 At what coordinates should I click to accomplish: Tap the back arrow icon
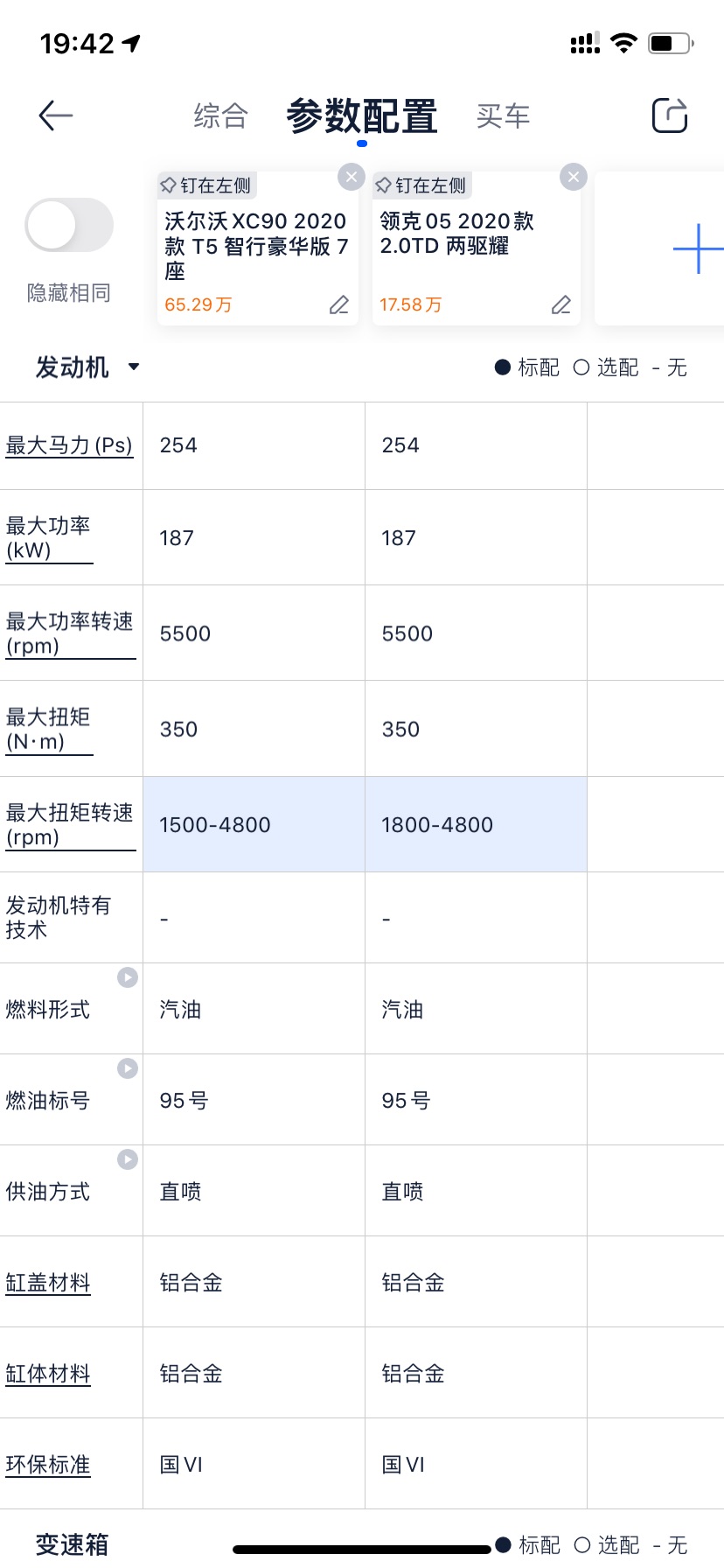click(x=56, y=115)
